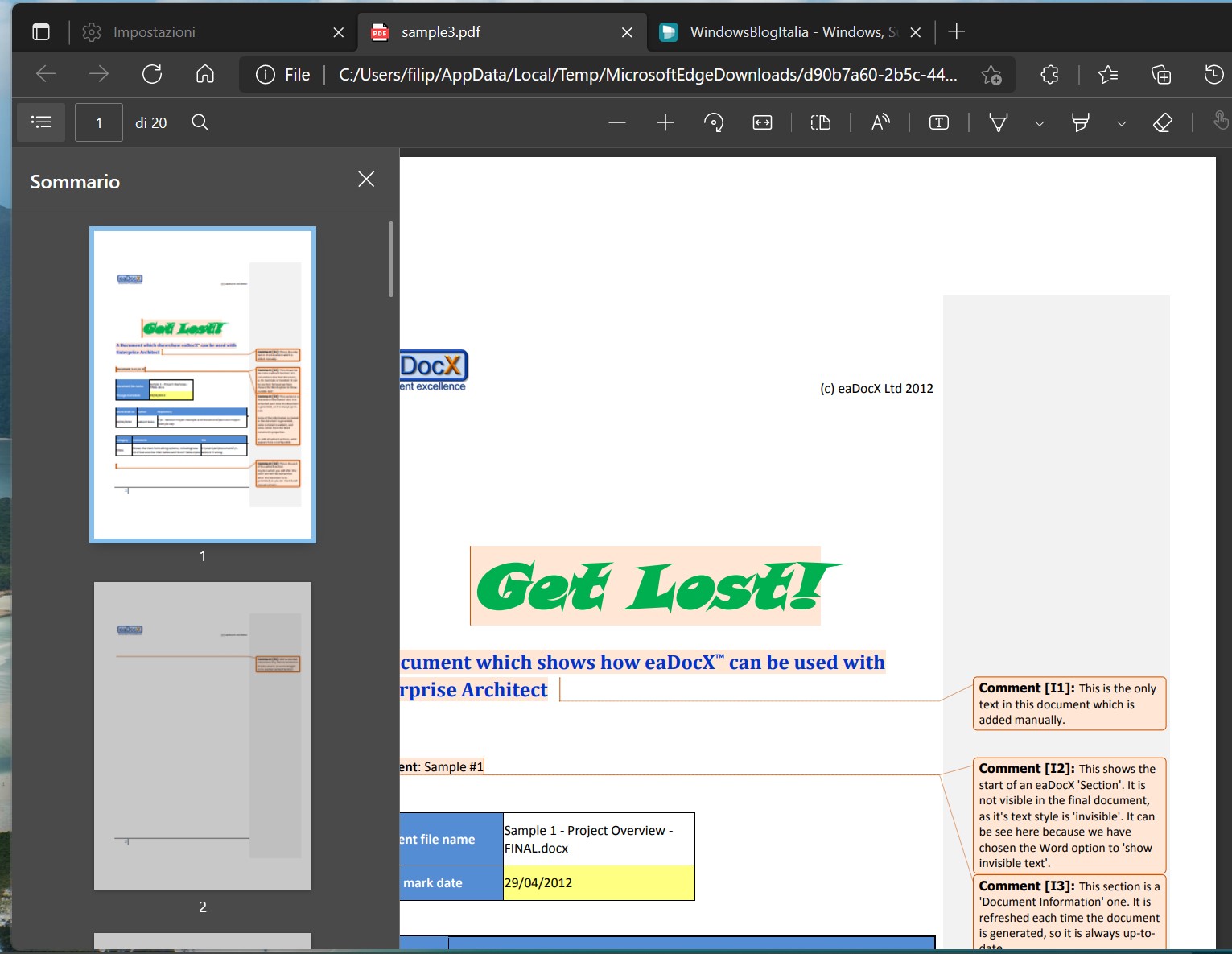Go forward to next page
This screenshot has height=954, width=1232.
point(98,75)
